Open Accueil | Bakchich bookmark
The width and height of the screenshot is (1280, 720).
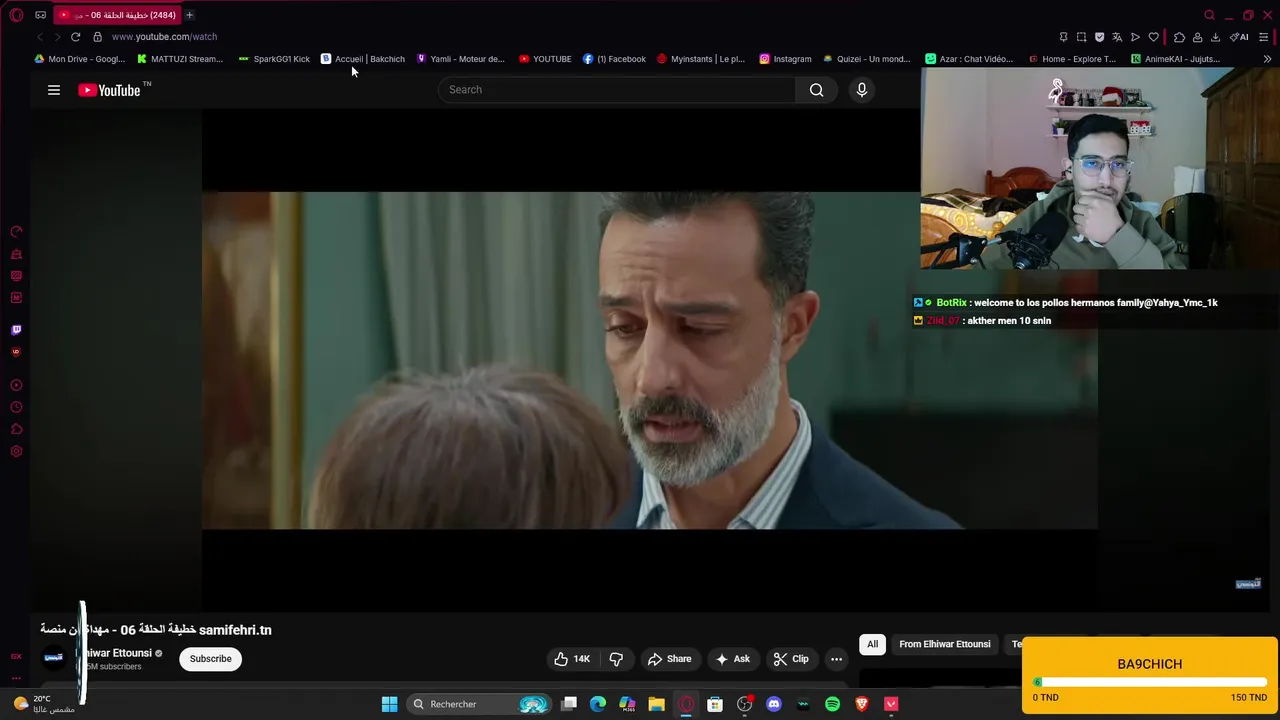(x=362, y=59)
